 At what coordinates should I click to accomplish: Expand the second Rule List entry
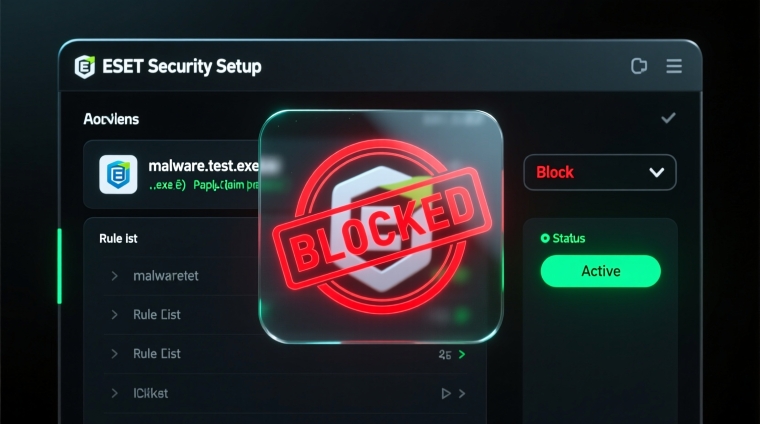tap(114, 354)
